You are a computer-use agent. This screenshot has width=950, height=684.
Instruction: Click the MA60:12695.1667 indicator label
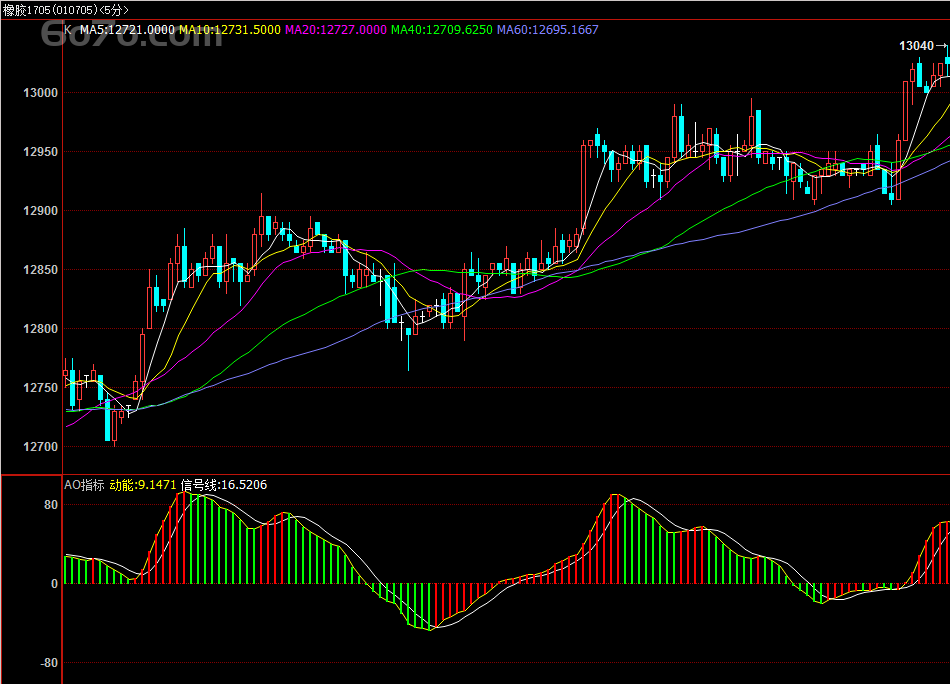point(548,30)
